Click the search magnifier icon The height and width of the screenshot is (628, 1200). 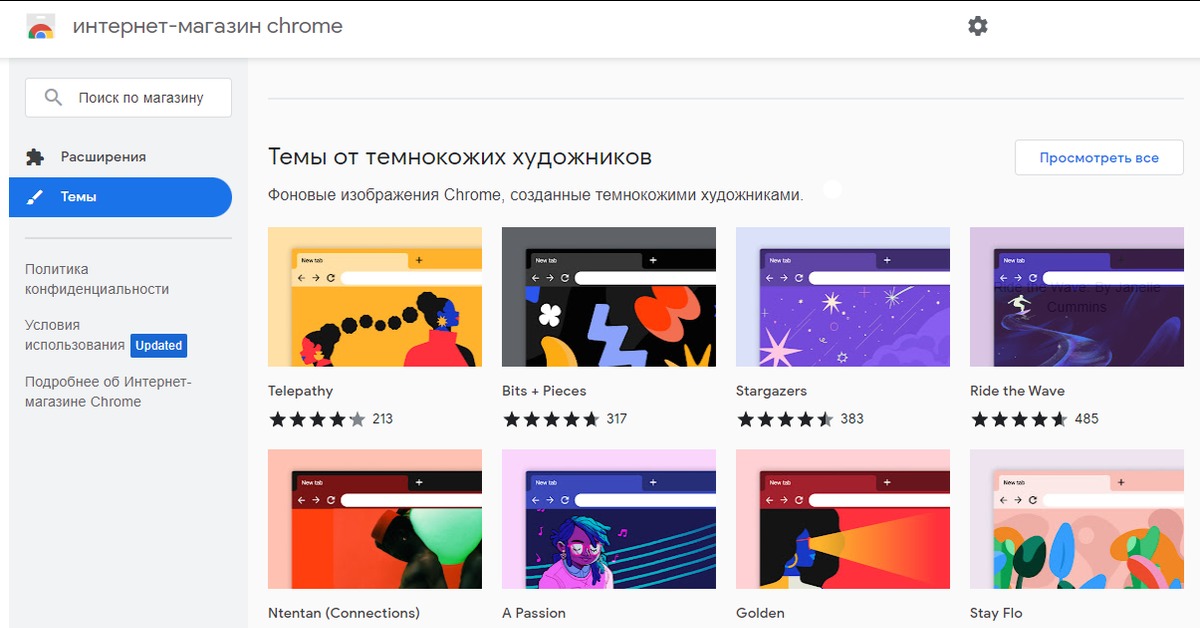click(x=54, y=98)
